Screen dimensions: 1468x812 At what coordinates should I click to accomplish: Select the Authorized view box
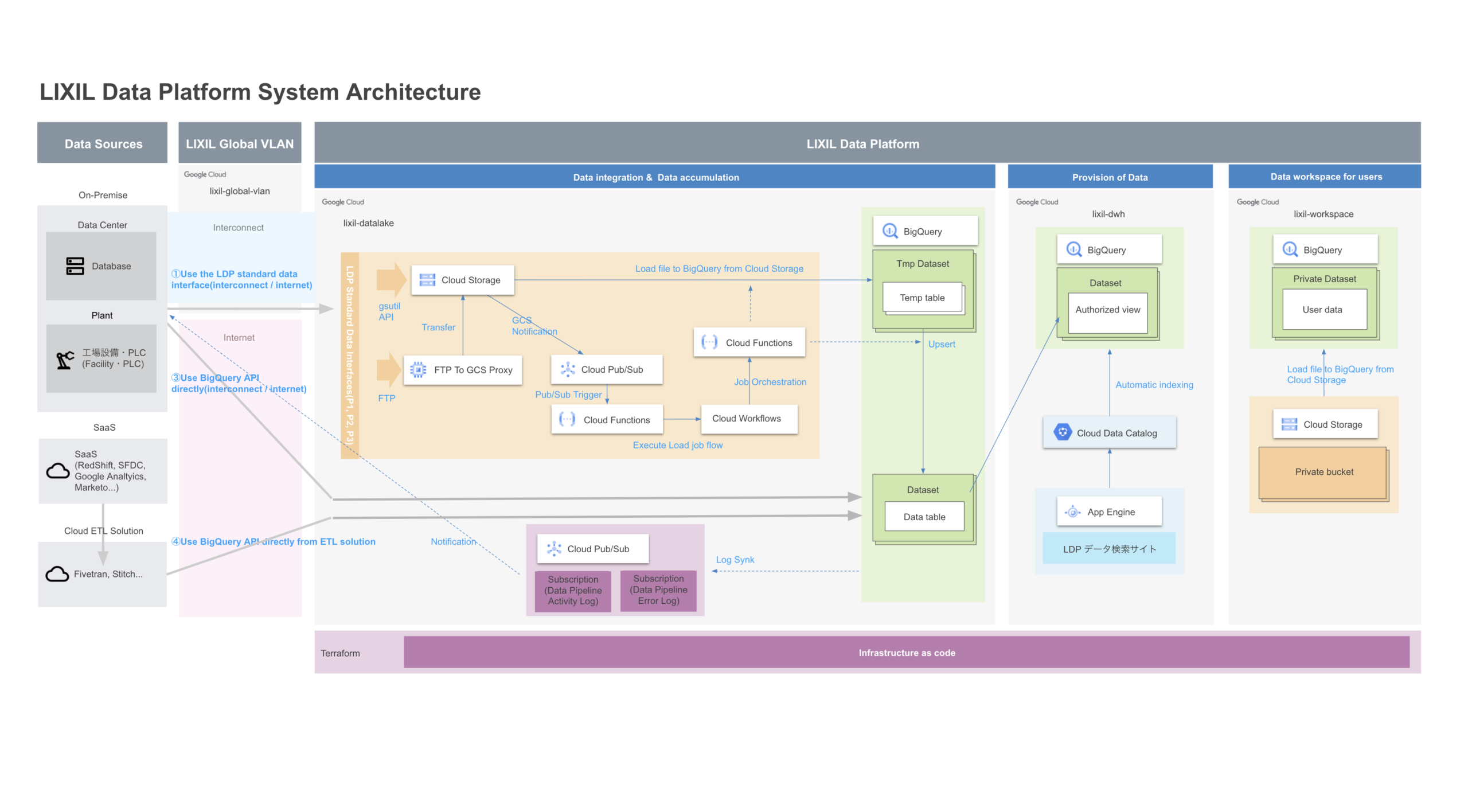point(1107,310)
